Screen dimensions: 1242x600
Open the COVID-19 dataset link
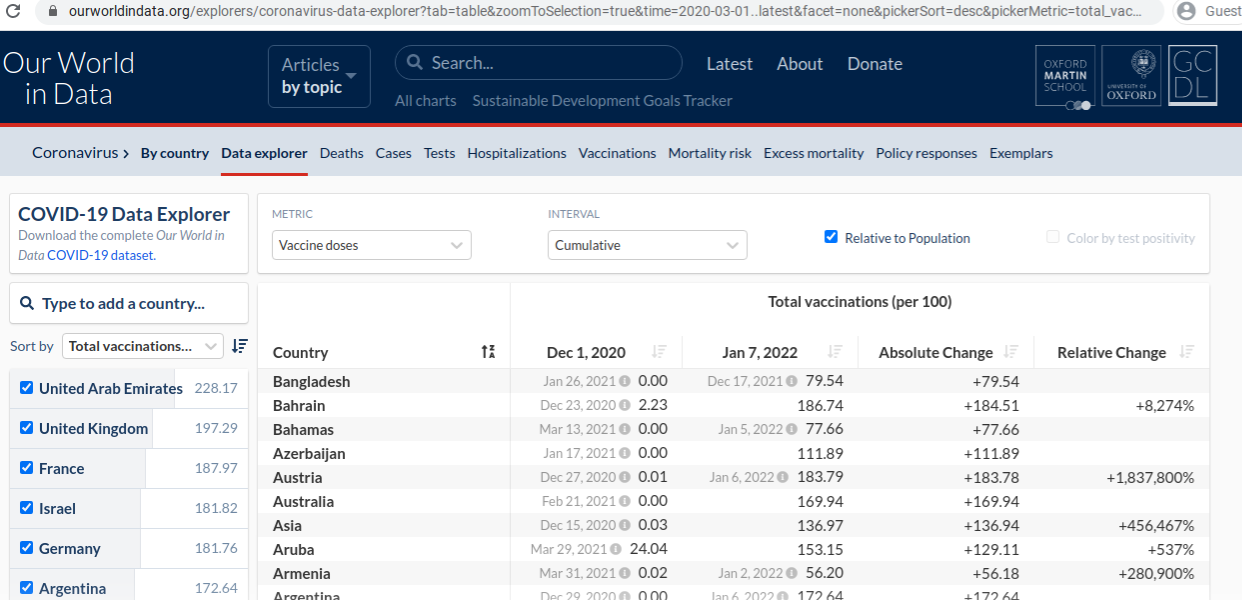[100, 255]
